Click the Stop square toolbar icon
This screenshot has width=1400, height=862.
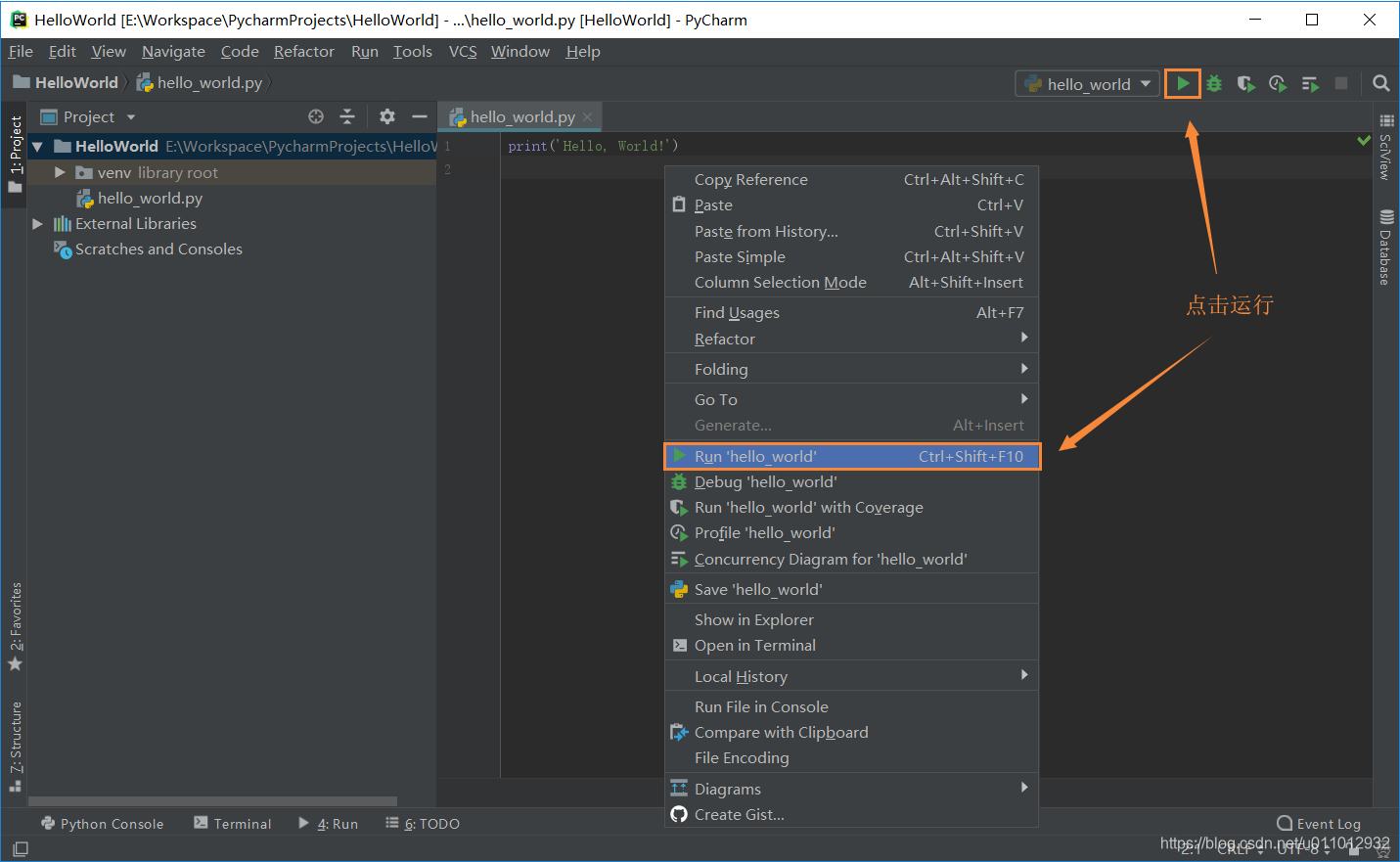(x=1341, y=83)
